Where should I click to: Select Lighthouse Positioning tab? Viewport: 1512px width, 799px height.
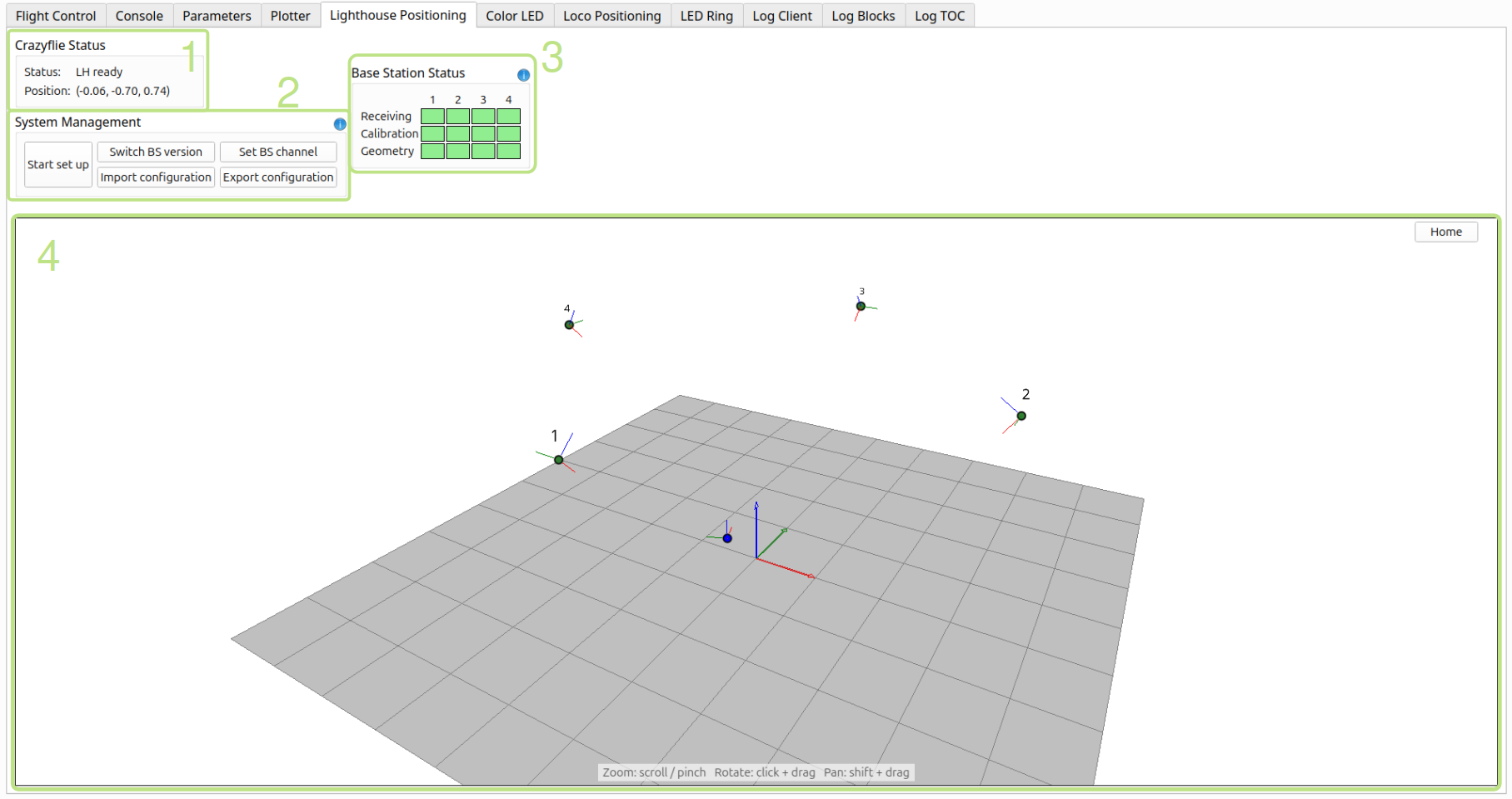tap(398, 15)
